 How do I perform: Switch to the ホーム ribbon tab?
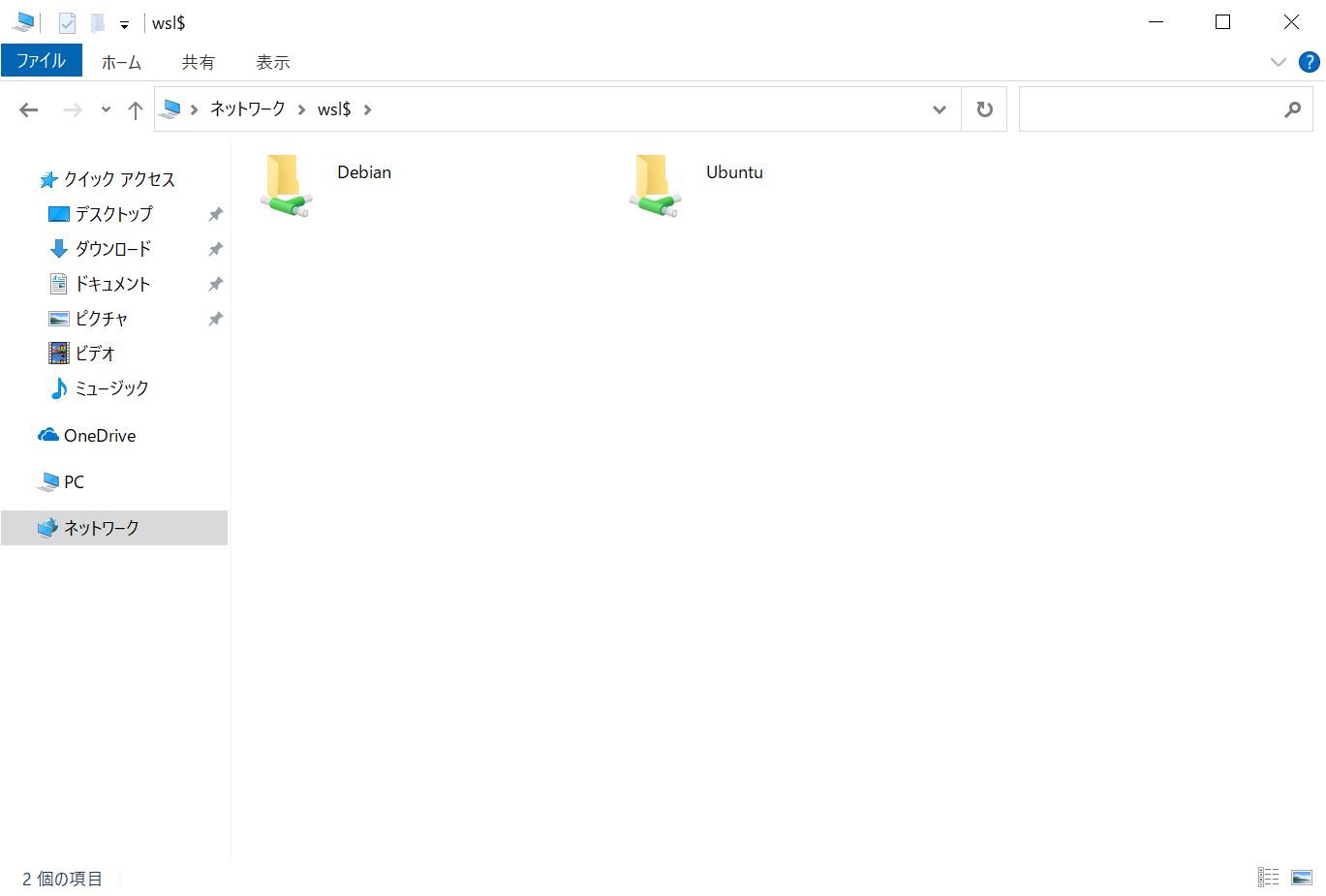[x=121, y=62]
